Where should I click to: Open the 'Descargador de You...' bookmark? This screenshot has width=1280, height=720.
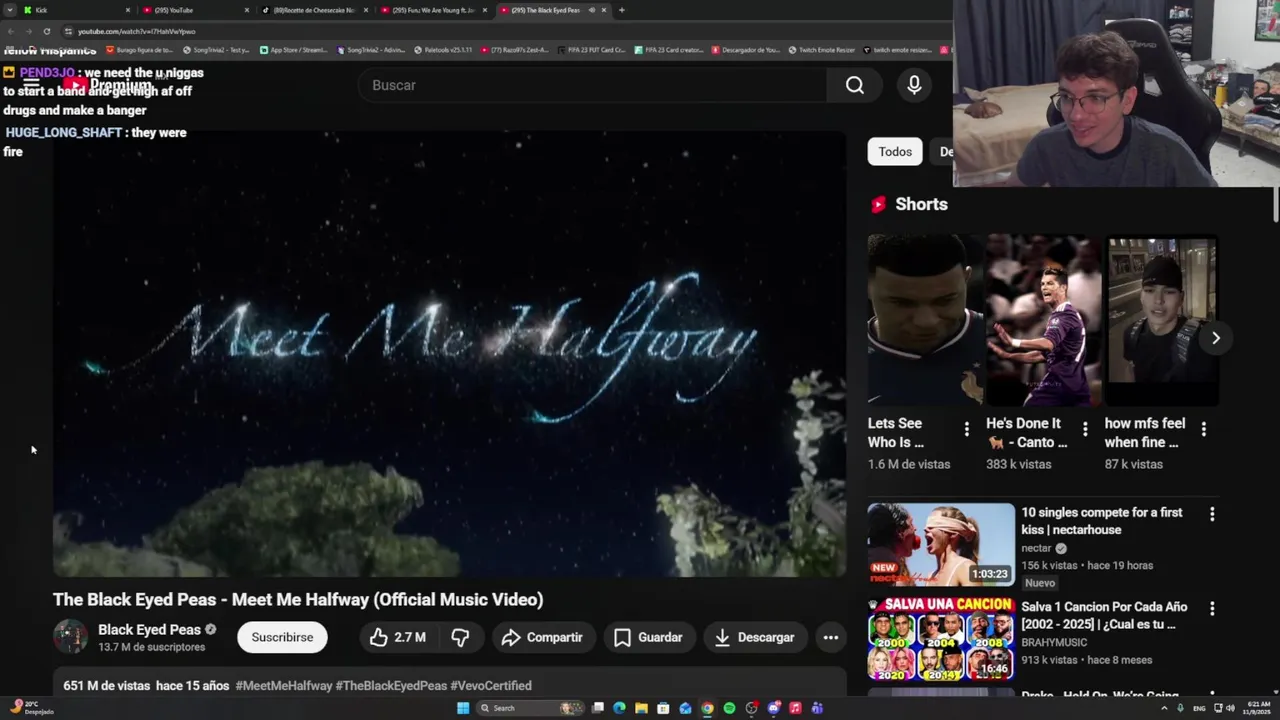pos(746,50)
